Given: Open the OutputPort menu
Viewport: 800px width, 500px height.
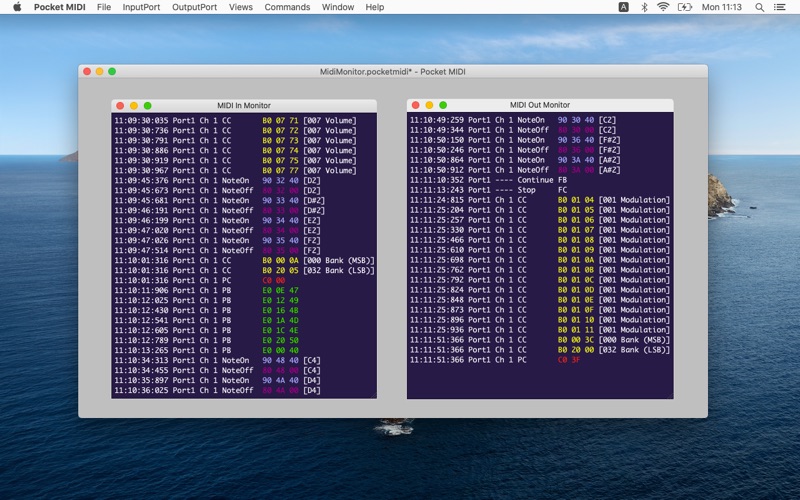Looking at the screenshot, I should pos(194,7).
